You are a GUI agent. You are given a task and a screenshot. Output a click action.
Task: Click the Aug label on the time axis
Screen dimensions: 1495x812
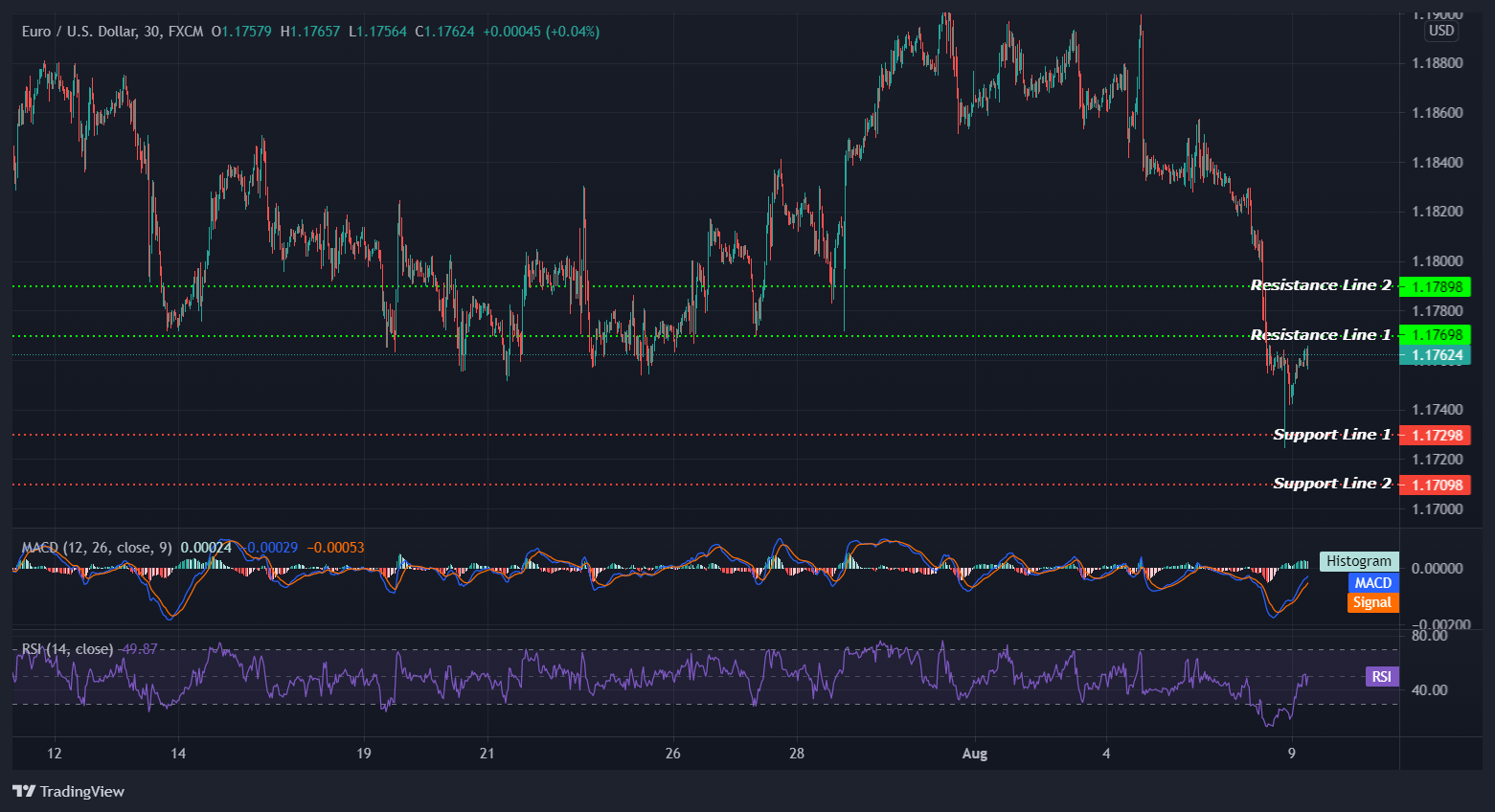point(974,754)
